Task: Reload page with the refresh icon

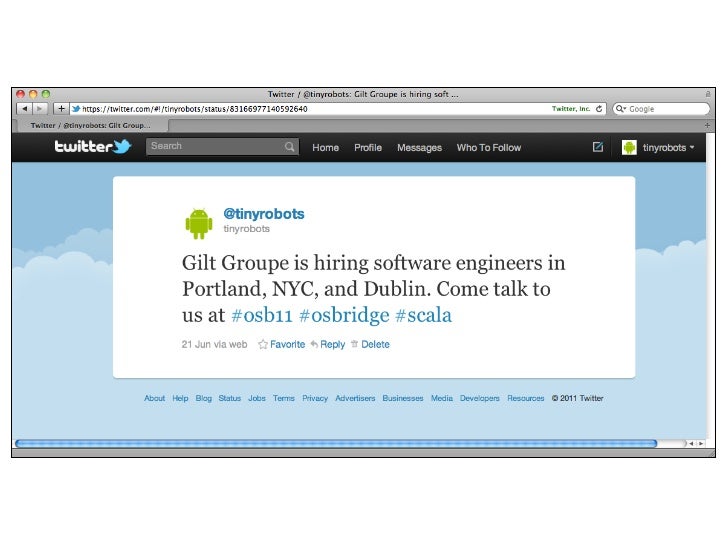Action: coord(599,109)
